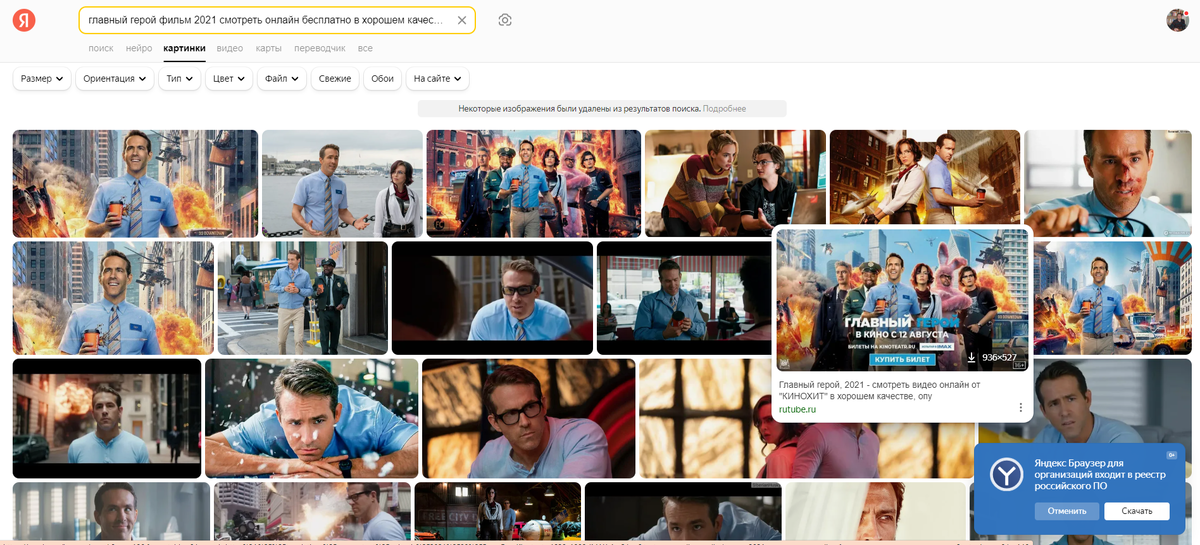Open the close-up with bloody nose image
The image size is (1200, 545).
1107,183
